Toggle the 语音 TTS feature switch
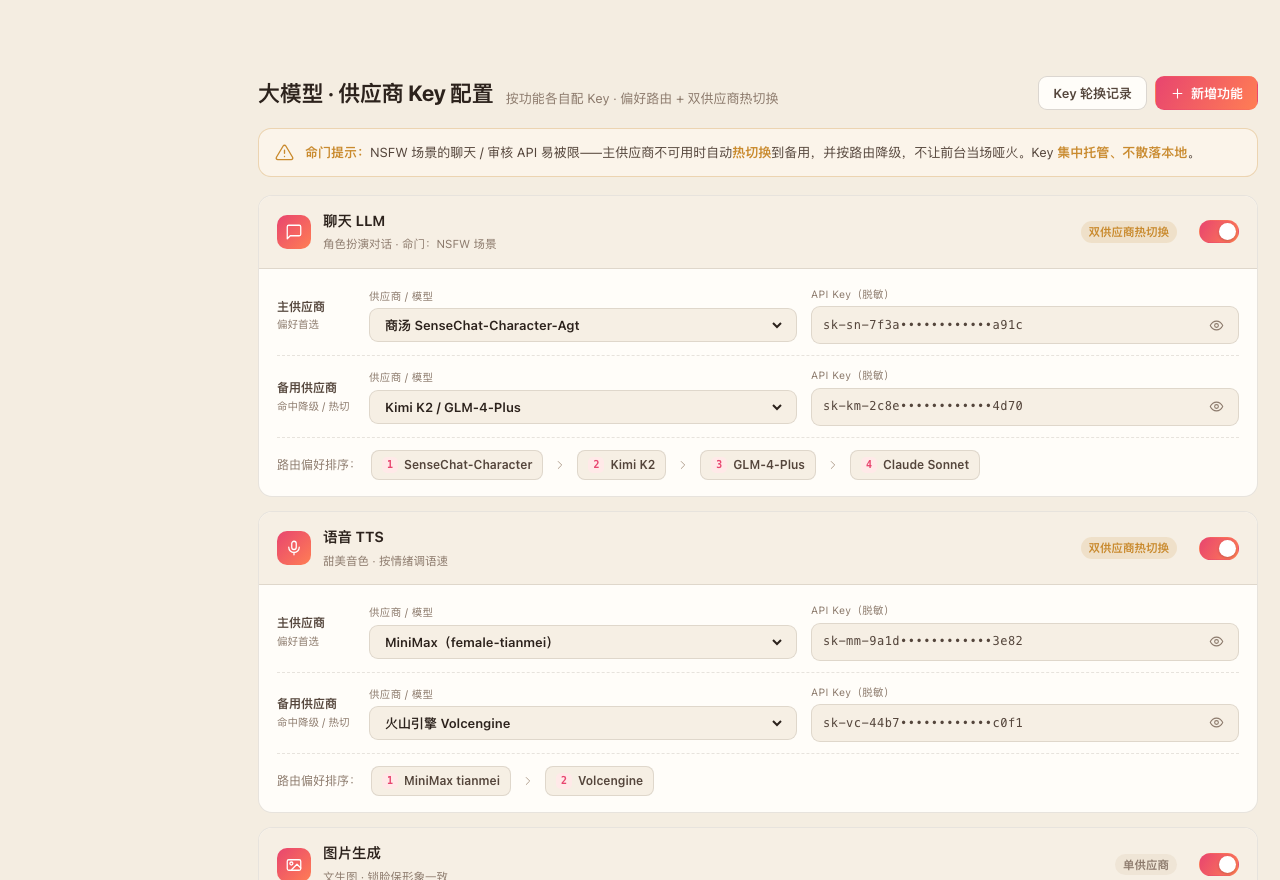The width and height of the screenshot is (1280, 880). 1219,548
